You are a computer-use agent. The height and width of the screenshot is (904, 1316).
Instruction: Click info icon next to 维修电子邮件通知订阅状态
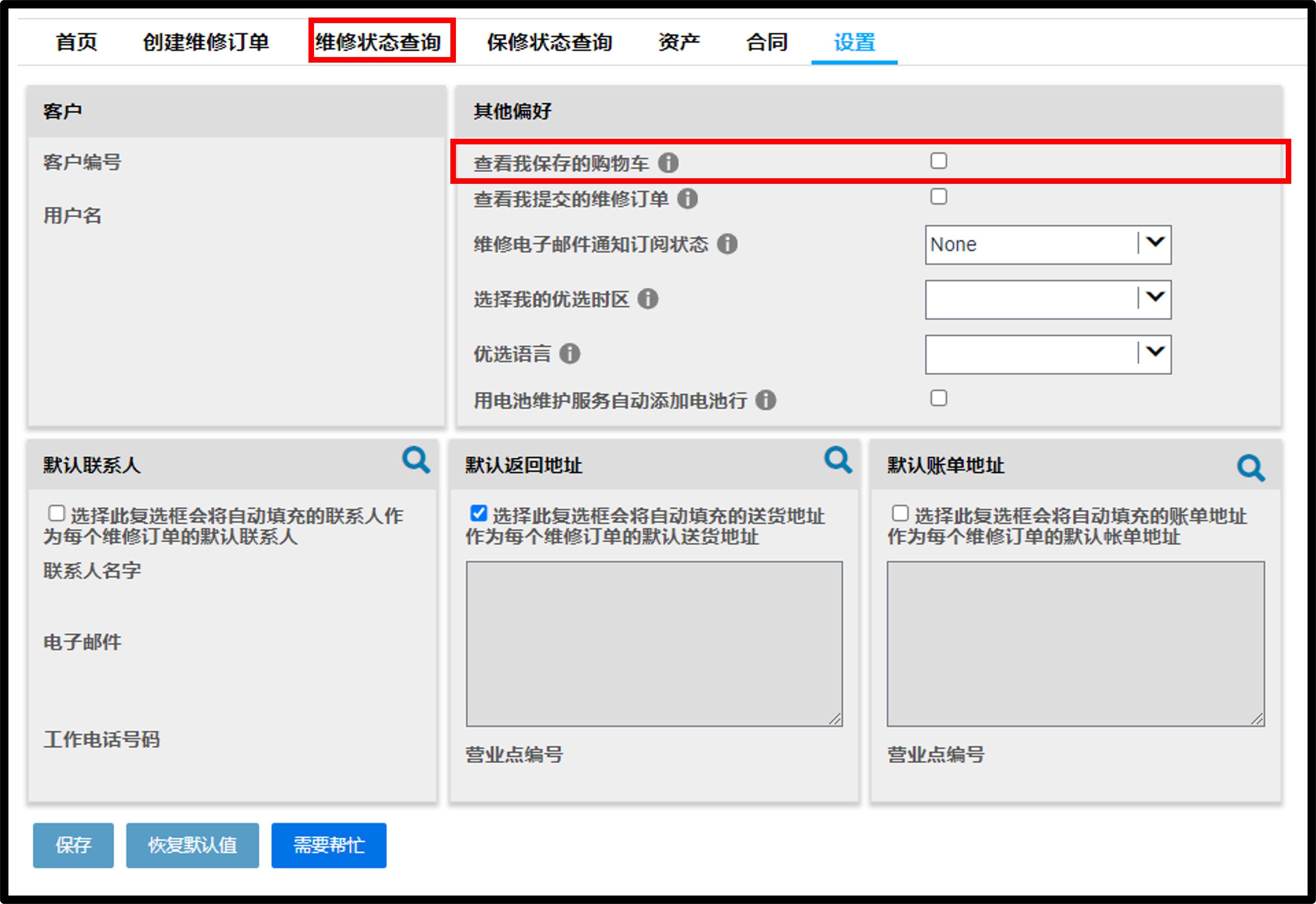tap(727, 244)
